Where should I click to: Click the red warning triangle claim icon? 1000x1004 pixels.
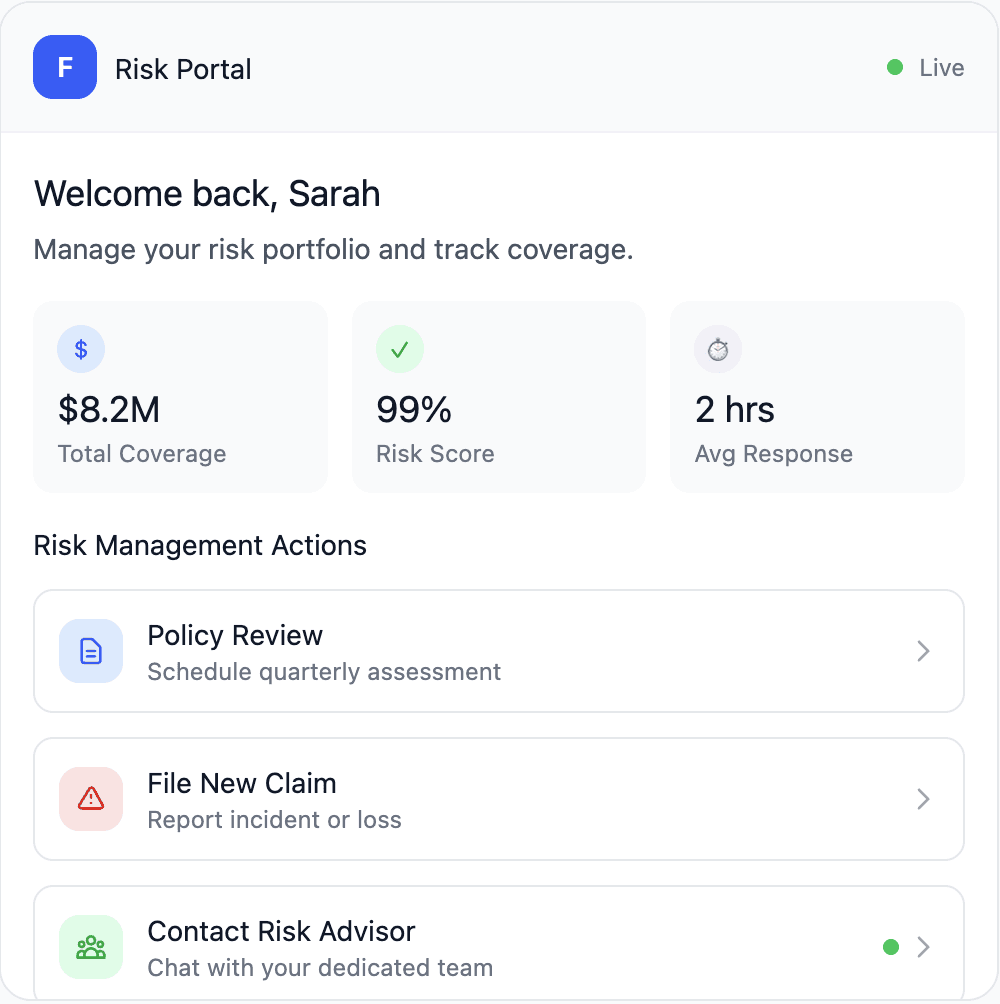tap(91, 798)
